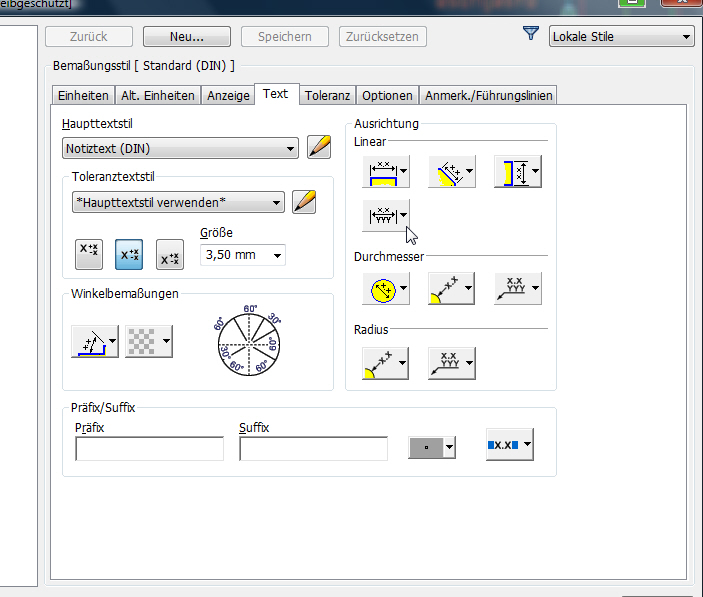
Task: Click into the Suffix input field
Action: tap(313, 449)
